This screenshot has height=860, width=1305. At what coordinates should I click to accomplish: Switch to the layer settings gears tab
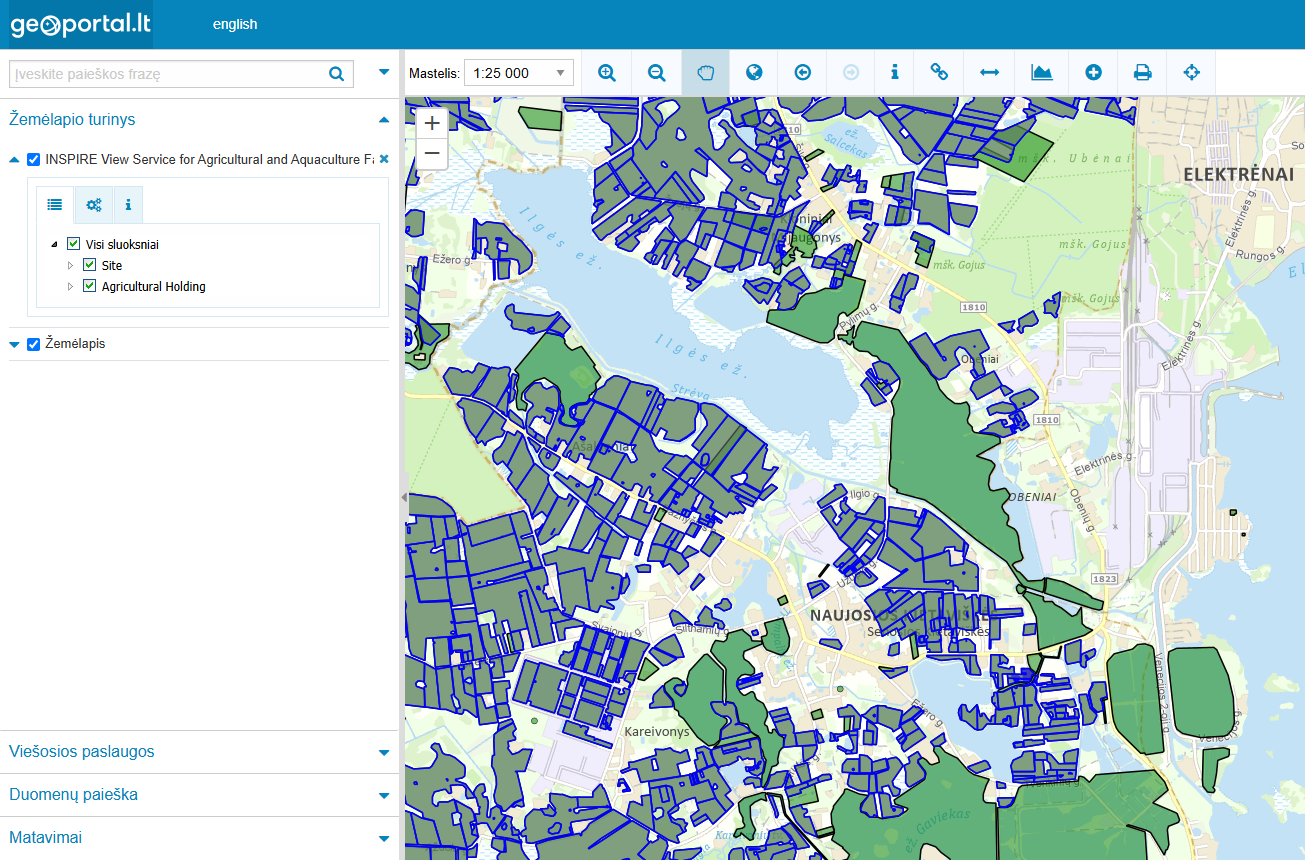click(x=94, y=205)
